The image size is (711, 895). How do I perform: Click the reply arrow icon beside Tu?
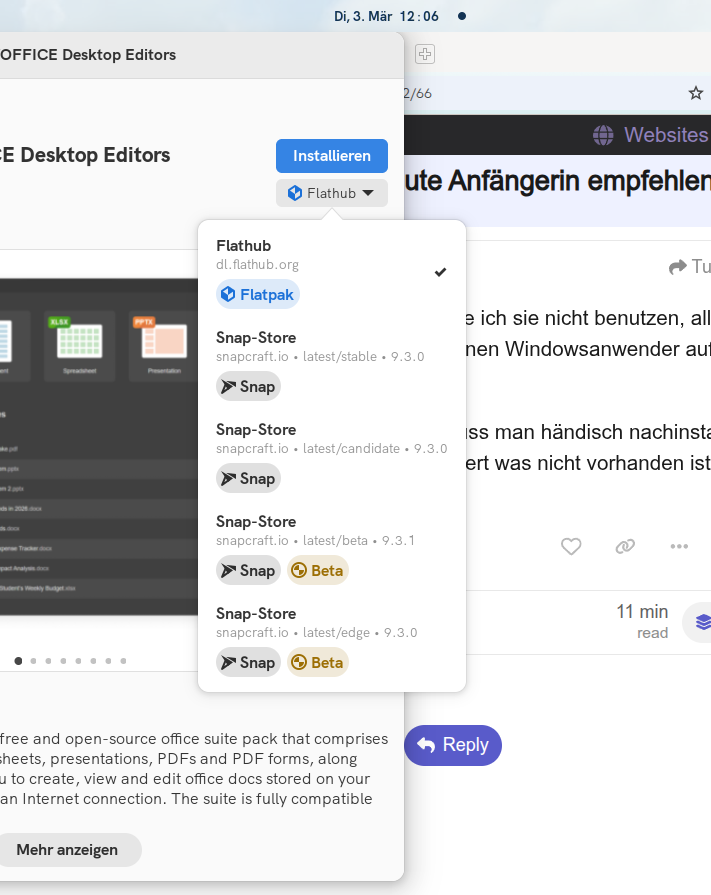(678, 267)
